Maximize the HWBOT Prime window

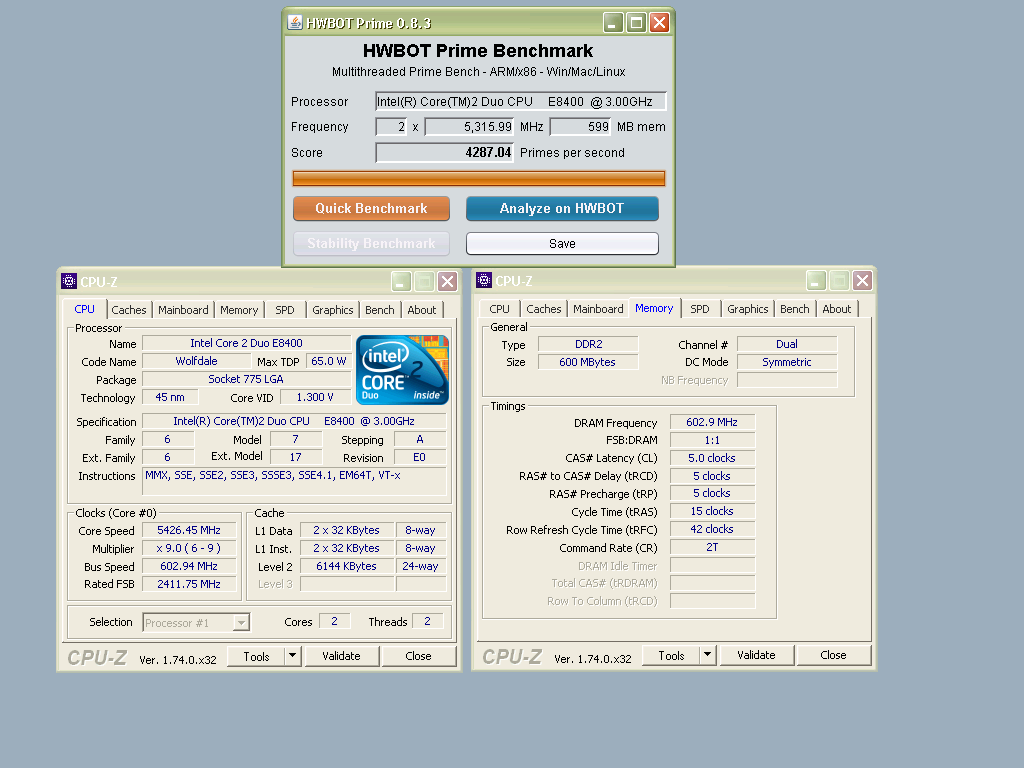click(x=636, y=23)
